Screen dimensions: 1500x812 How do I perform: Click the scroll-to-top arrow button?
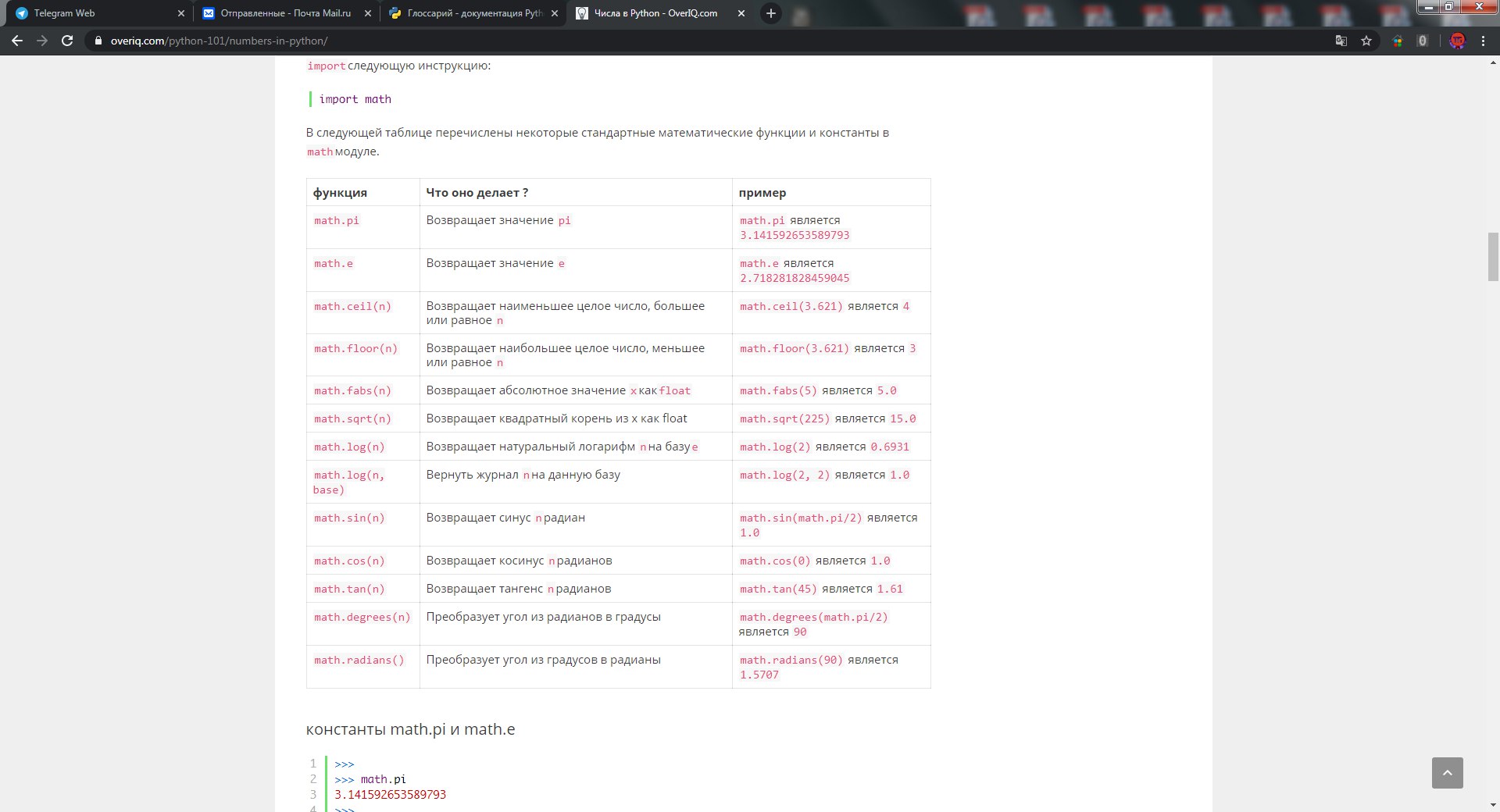(1447, 773)
